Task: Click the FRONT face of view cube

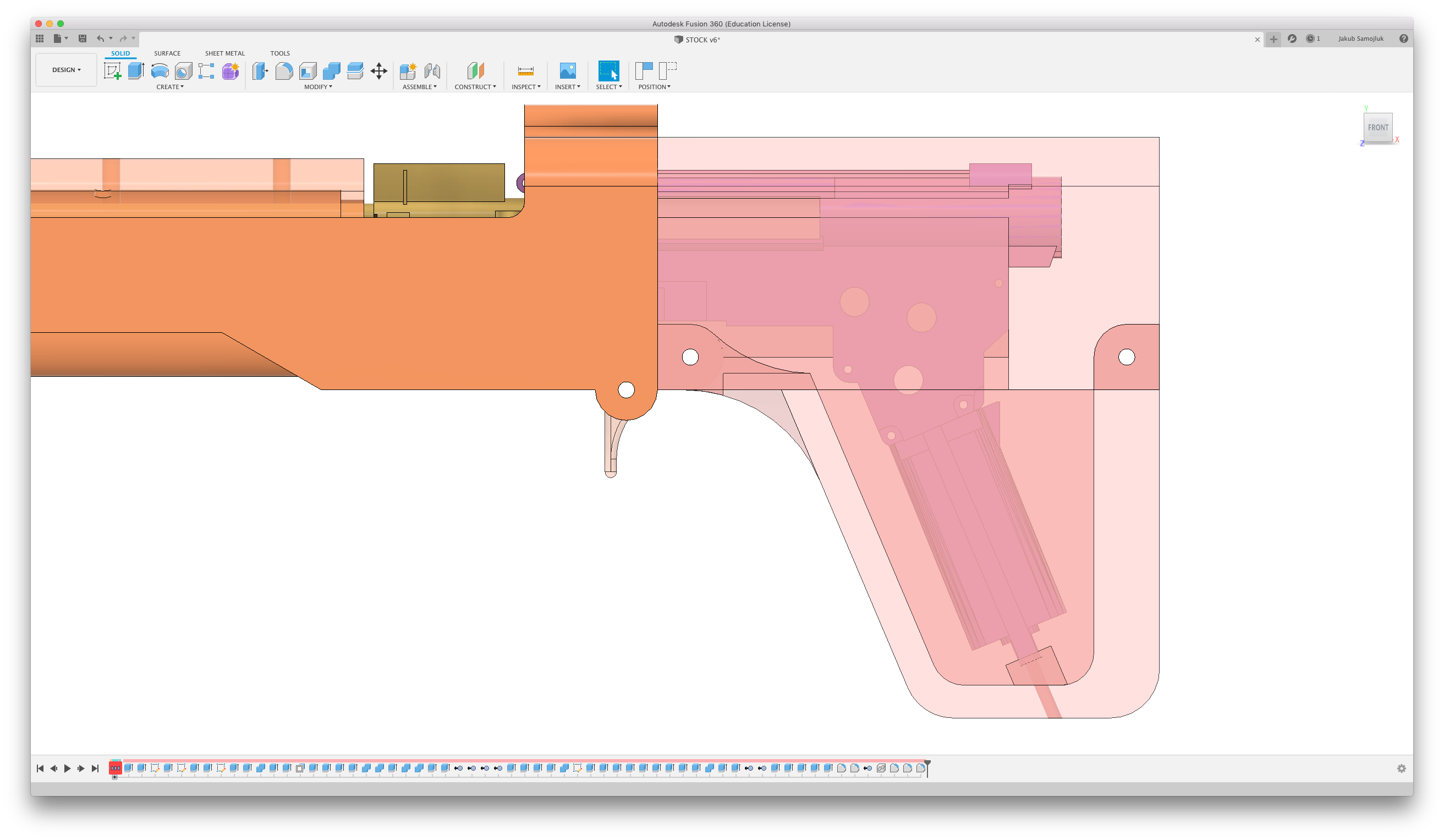Action: pyautogui.click(x=1377, y=128)
